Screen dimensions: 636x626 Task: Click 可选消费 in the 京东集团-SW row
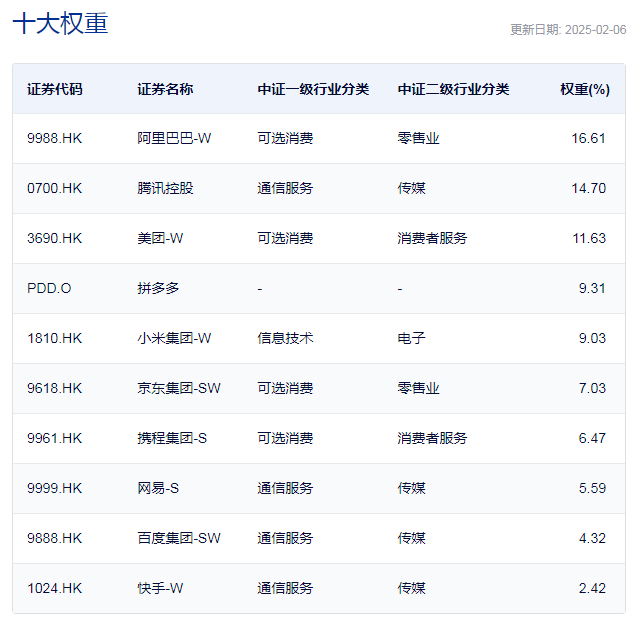285,388
